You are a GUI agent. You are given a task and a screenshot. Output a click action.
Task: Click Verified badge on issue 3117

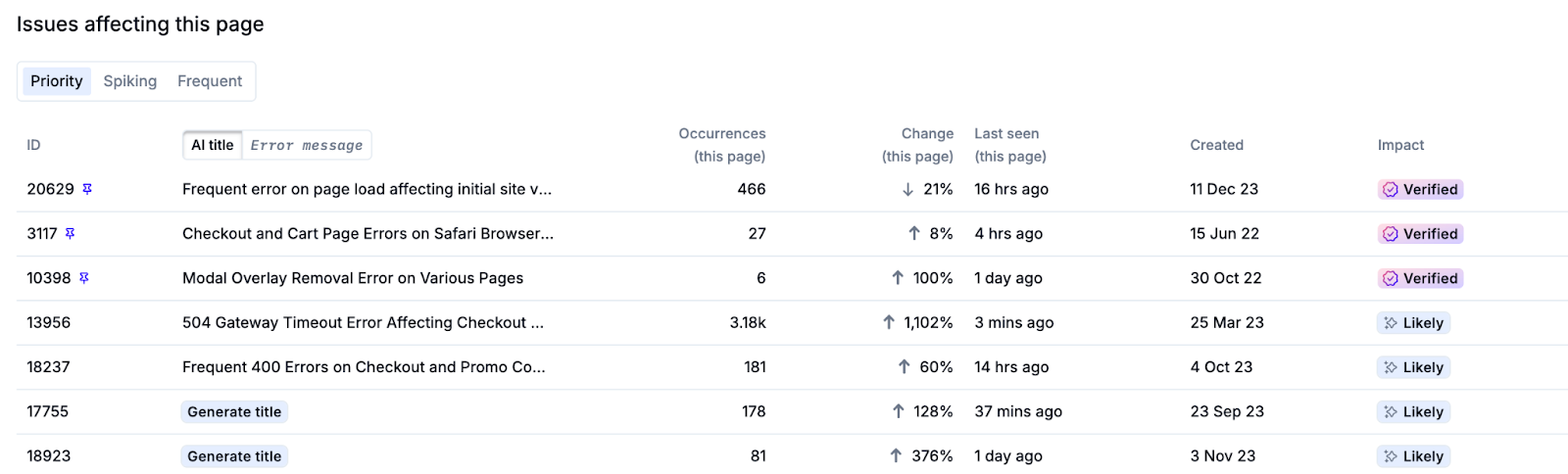(1420, 234)
